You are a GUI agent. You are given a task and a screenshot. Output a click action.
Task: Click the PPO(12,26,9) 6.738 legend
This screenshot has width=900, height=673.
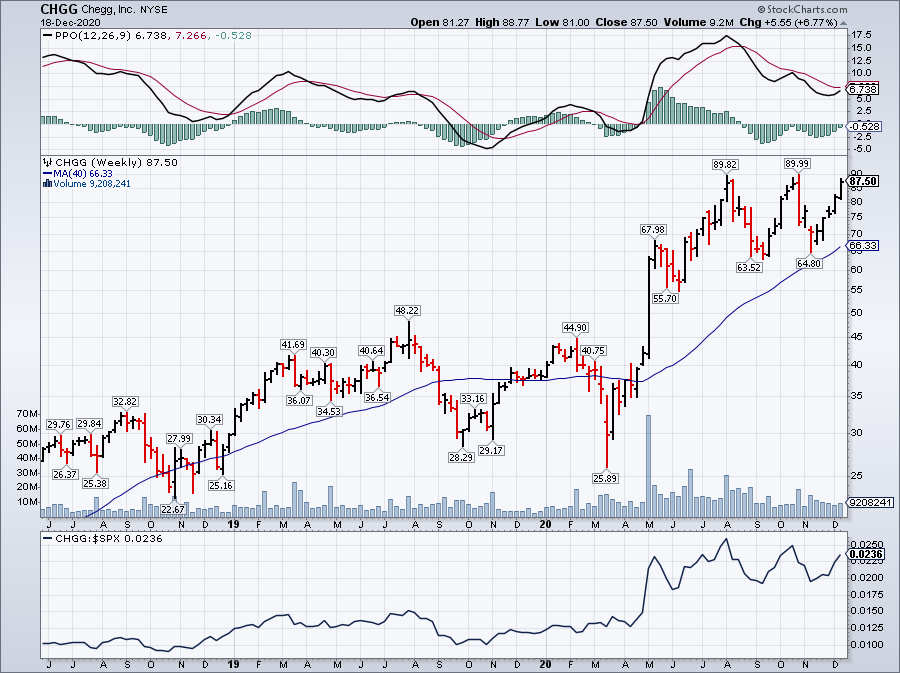tap(111, 36)
